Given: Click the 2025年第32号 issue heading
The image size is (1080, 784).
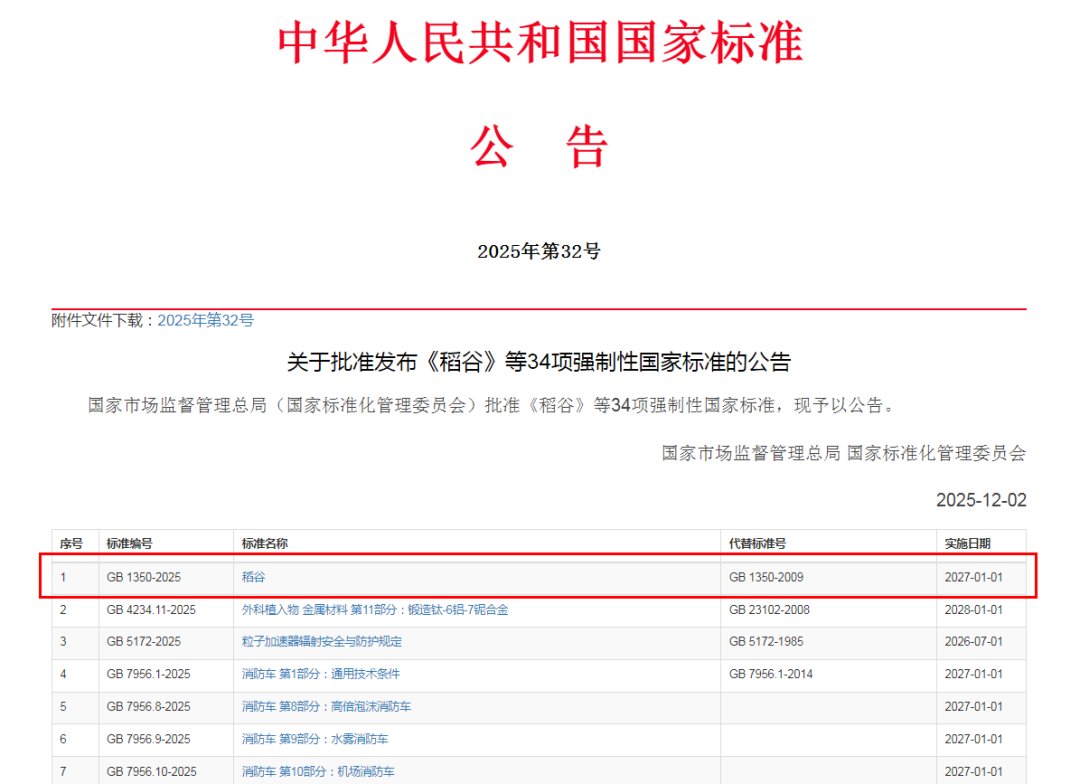Looking at the screenshot, I should (540, 251).
